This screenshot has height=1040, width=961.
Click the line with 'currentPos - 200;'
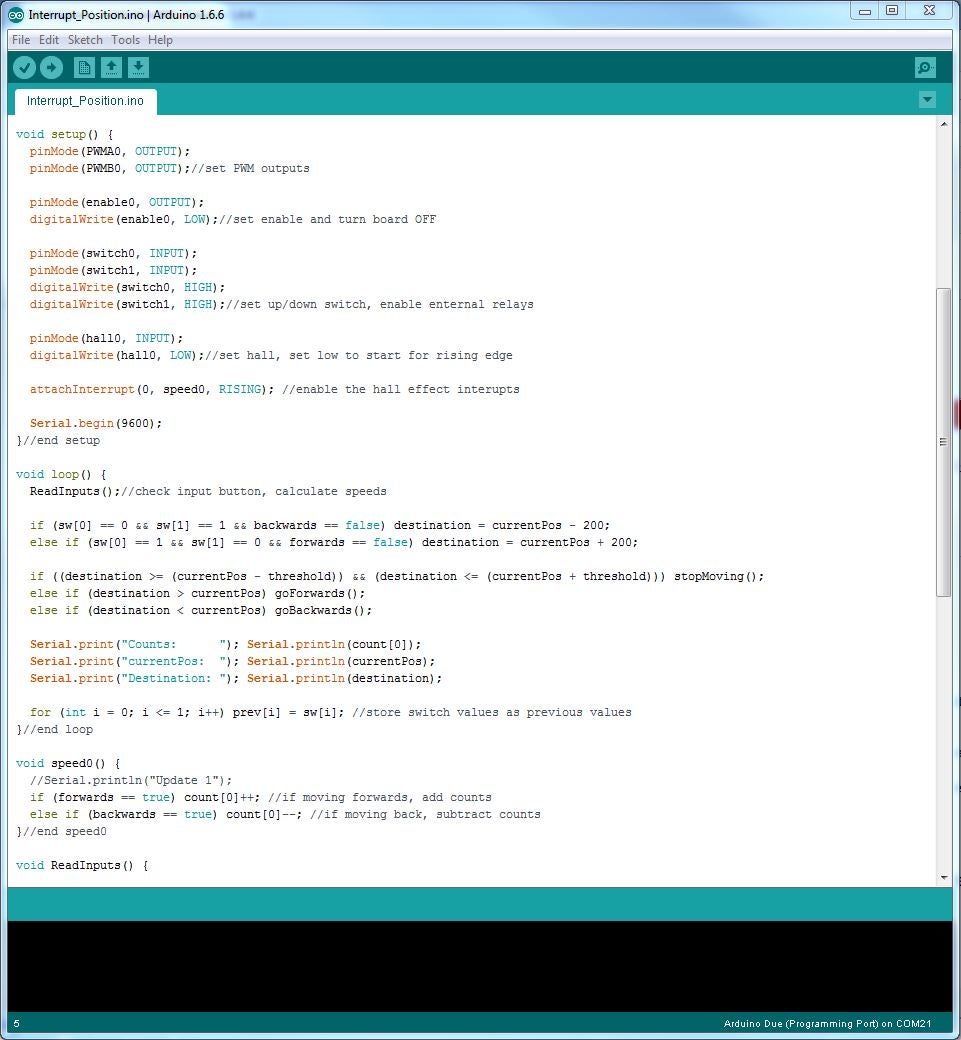[x=320, y=525]
